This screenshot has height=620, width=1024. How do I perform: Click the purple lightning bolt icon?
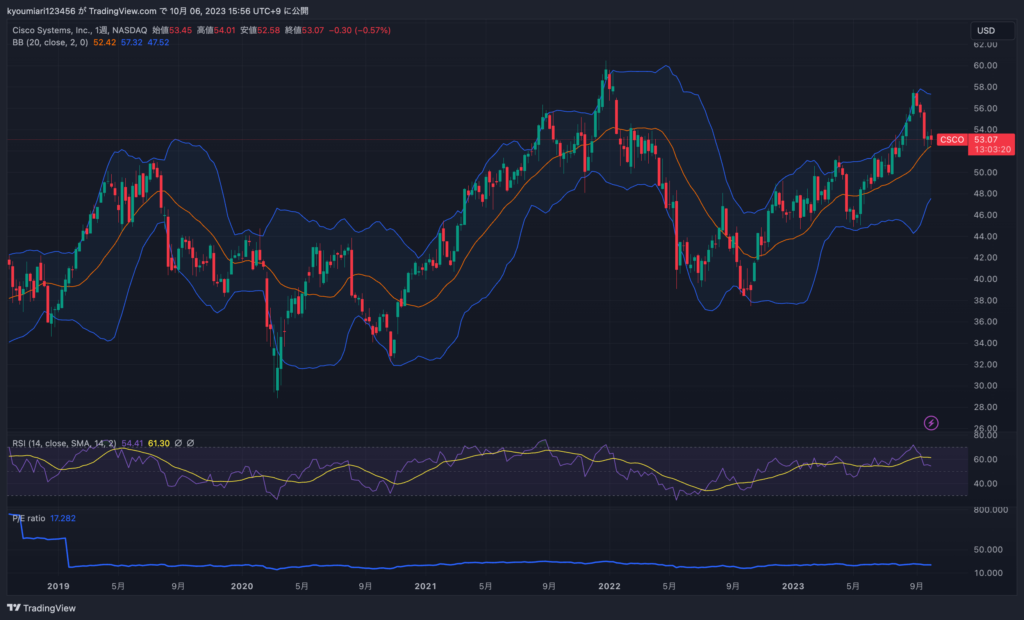pos(931,423)
